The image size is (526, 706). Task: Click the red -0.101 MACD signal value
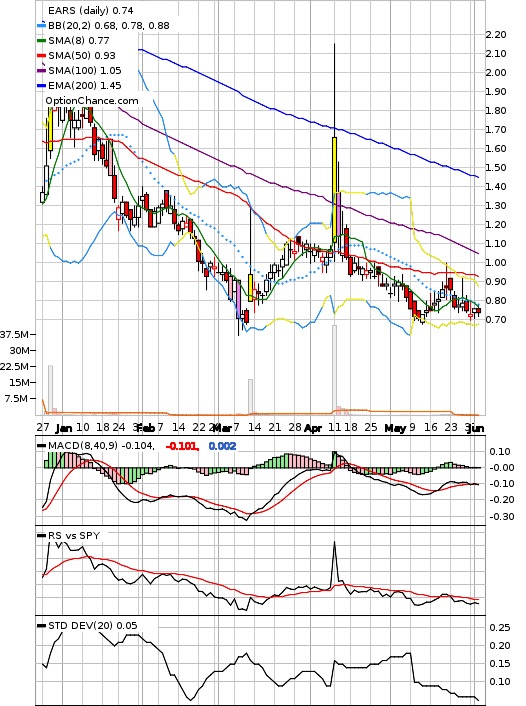pyautogui.click(x=182, y=446)
